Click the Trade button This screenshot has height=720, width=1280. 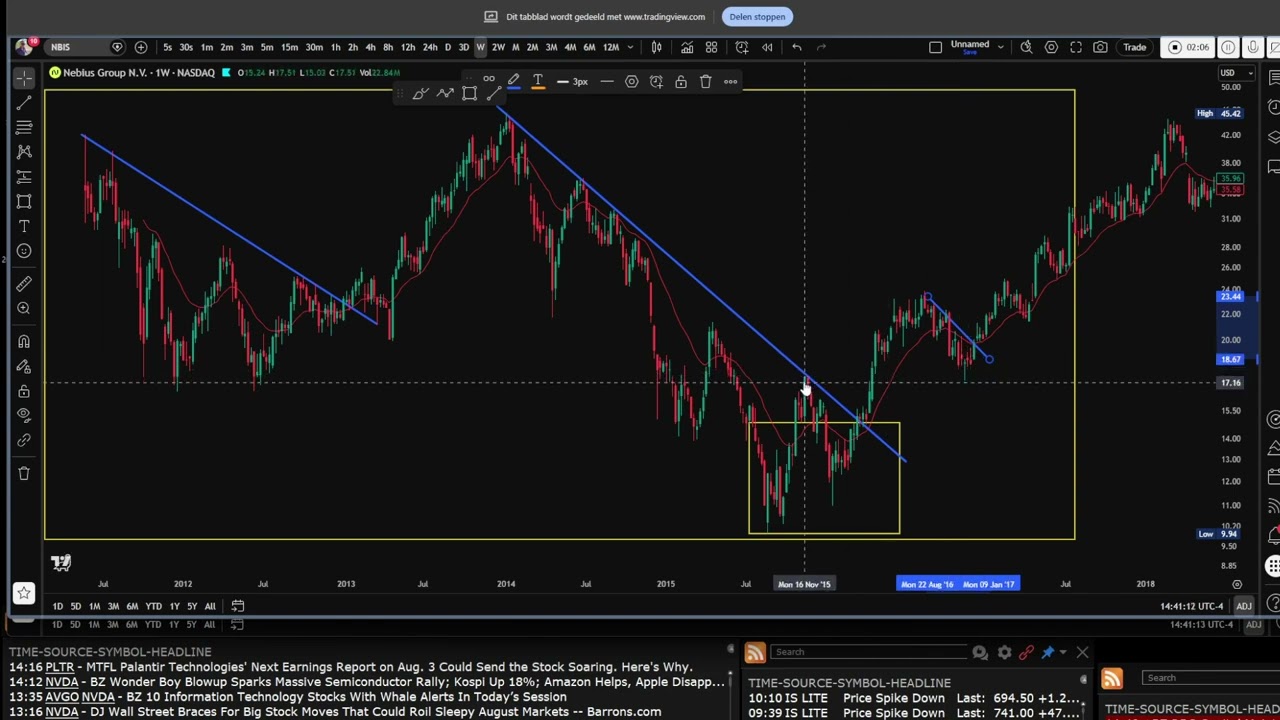[1134, 47]
